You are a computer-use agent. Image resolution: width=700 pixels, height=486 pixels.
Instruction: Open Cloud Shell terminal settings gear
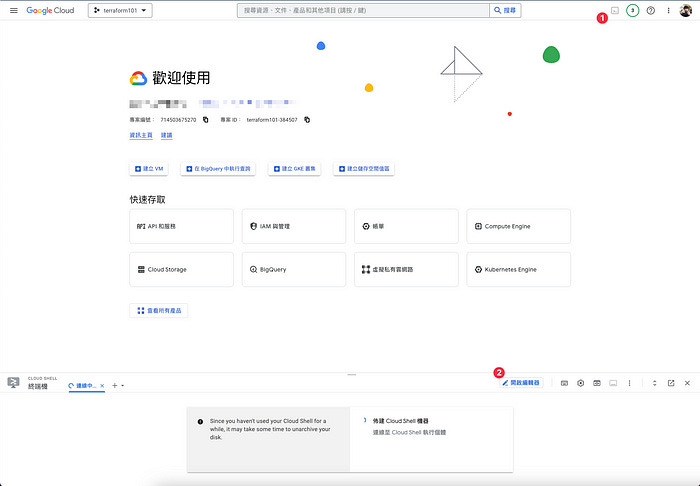tap(580, 383)
